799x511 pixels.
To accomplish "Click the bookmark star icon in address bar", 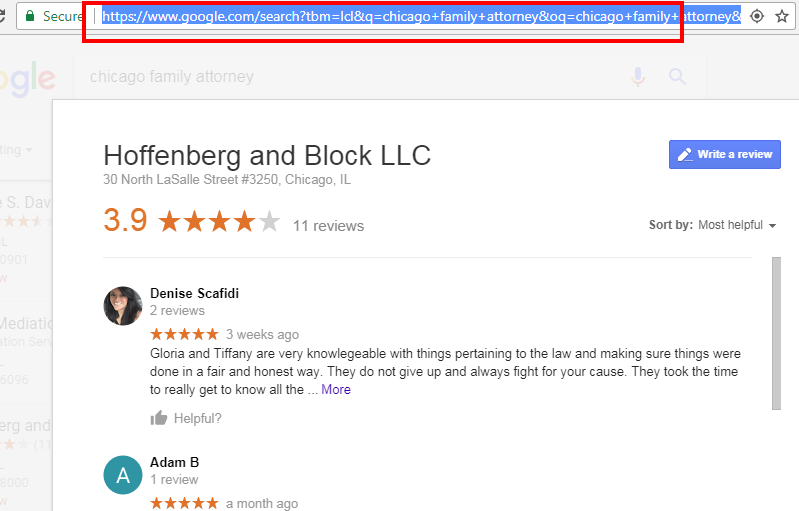I will [781, 16].
